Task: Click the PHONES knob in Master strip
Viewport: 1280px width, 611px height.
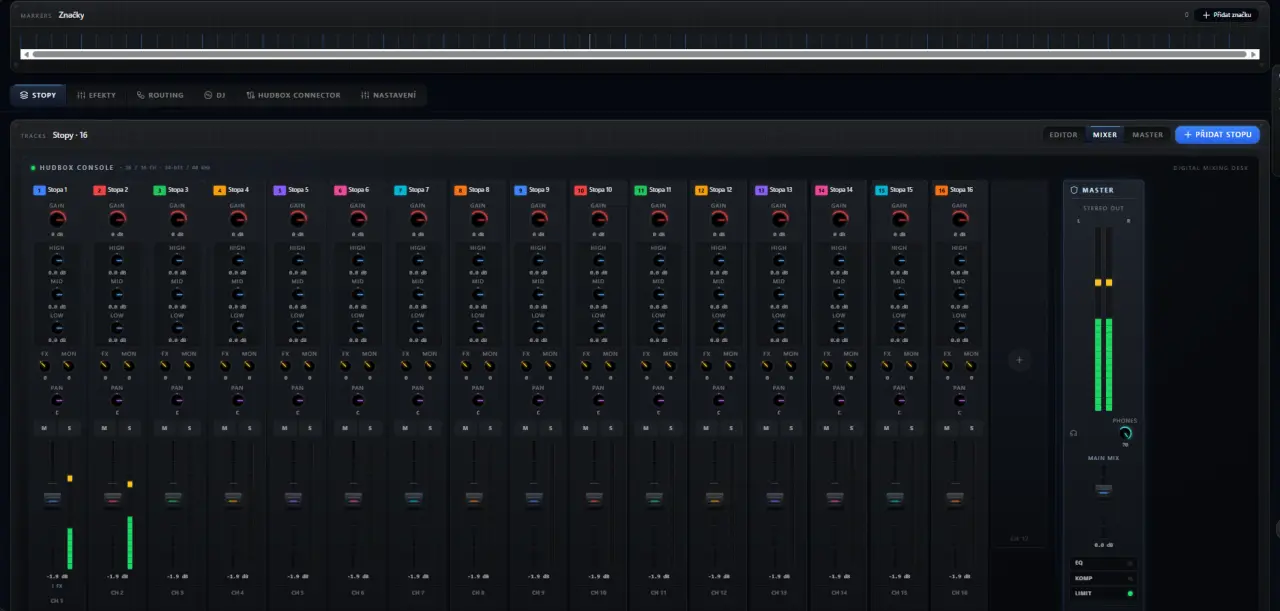Action: pos(1125,434)
